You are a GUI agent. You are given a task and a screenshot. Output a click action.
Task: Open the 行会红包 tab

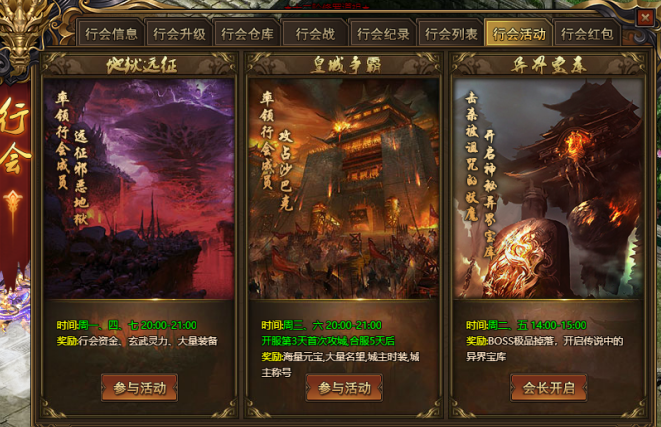coord(587,33)
